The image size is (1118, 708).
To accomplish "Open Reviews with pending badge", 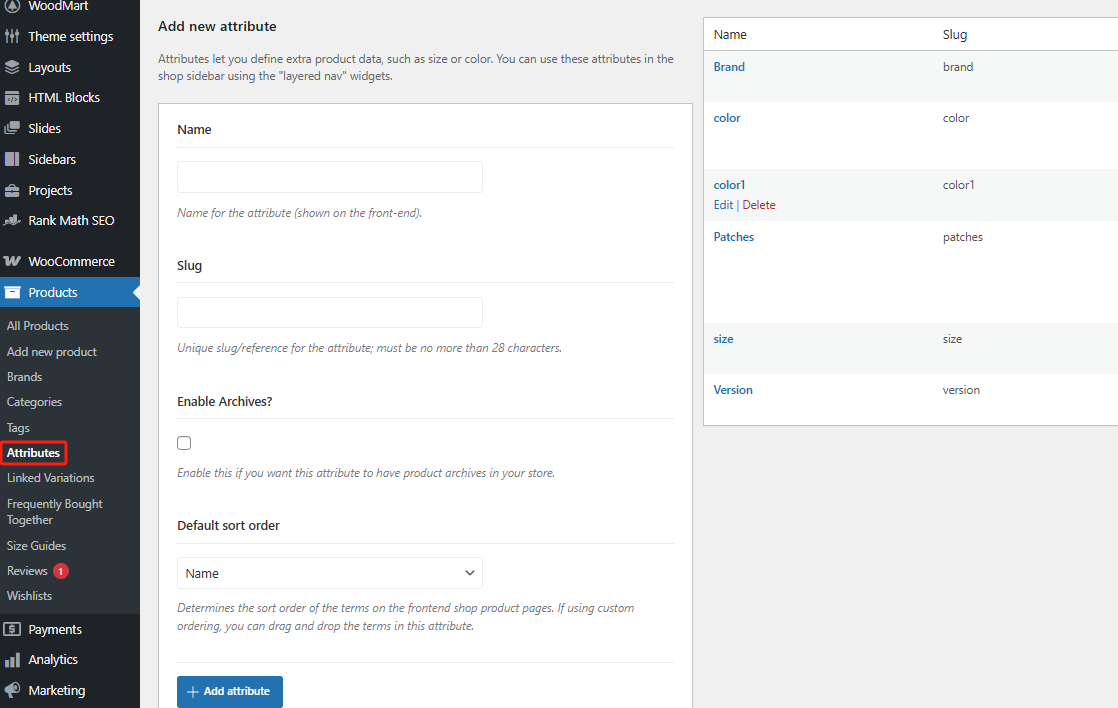I will [28, 571].
